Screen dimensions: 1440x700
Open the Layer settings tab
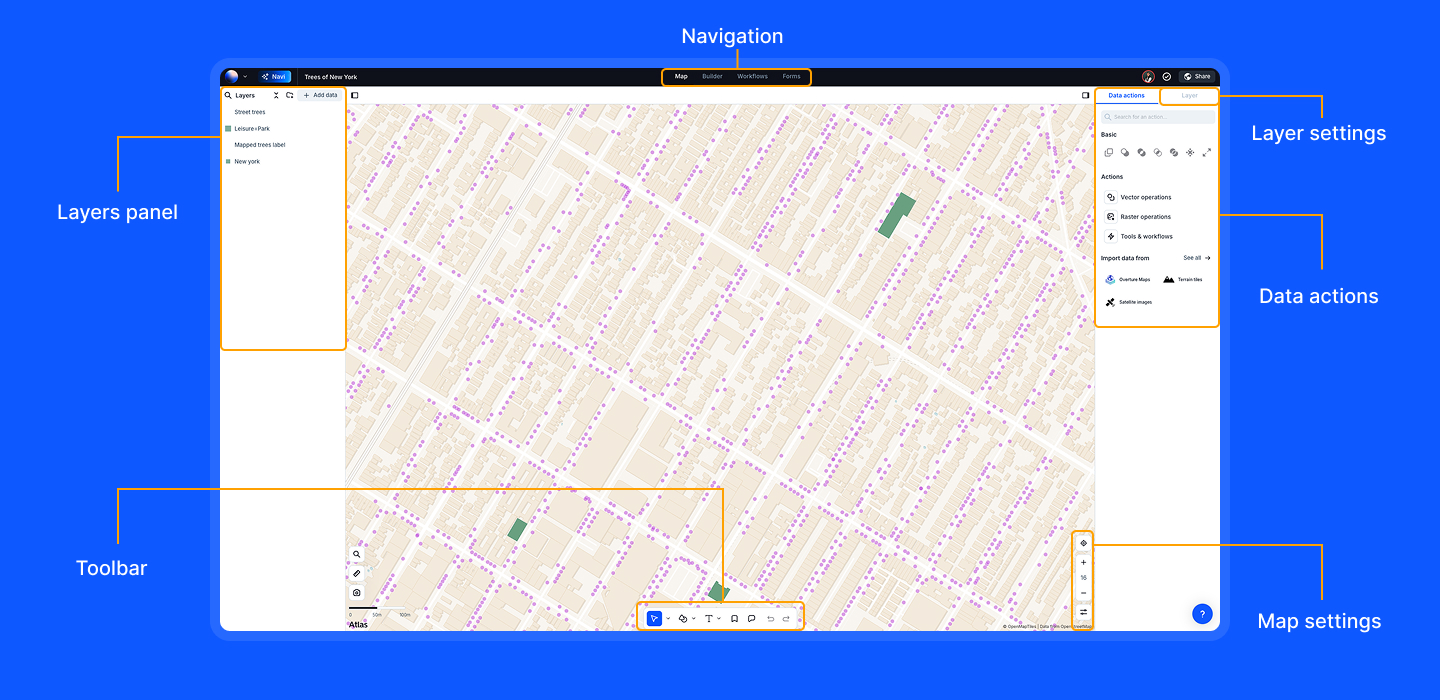pos(1189,96)
